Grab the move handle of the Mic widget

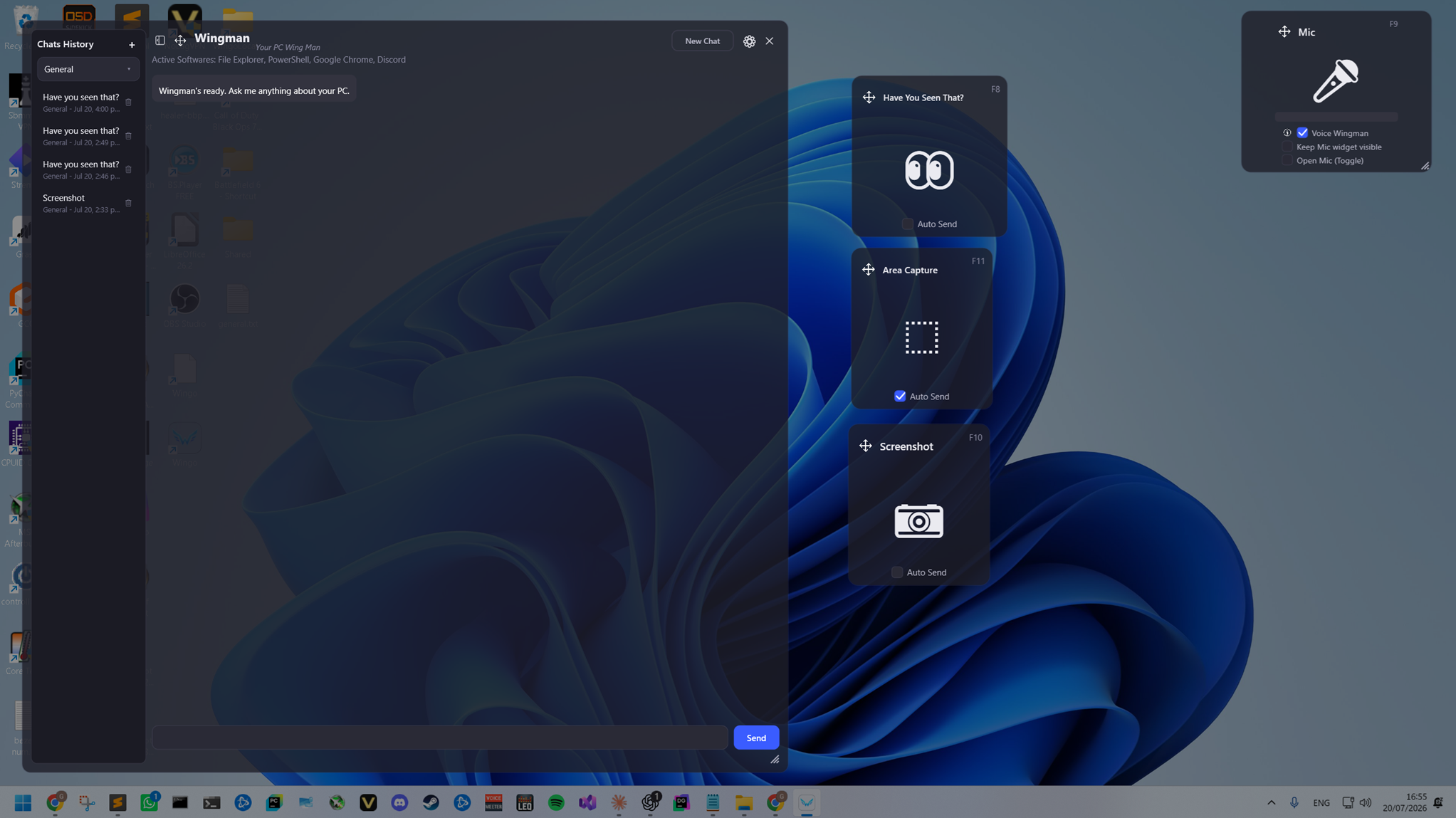click(1284, 31)
